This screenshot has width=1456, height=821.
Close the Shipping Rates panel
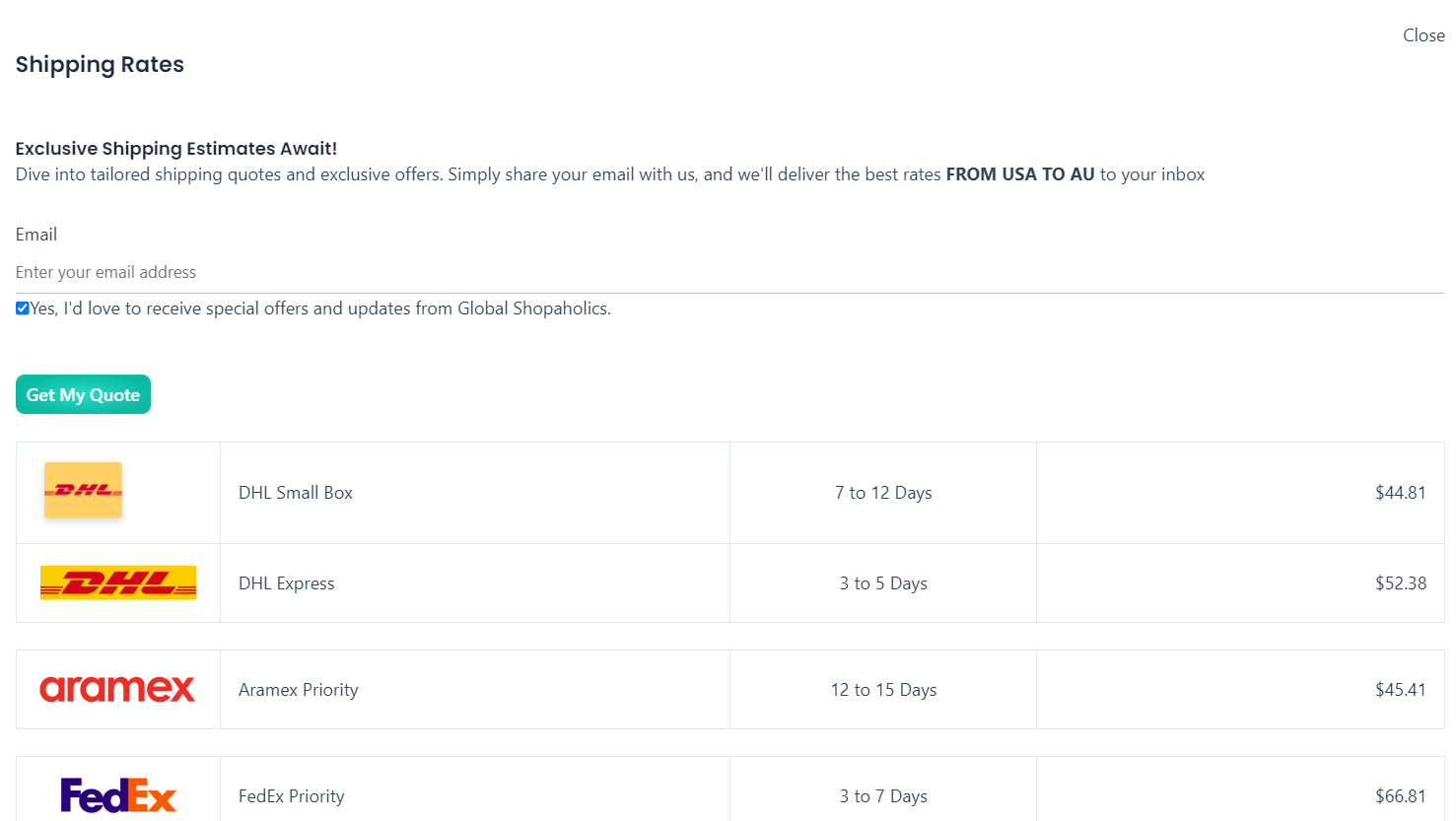1423,35
